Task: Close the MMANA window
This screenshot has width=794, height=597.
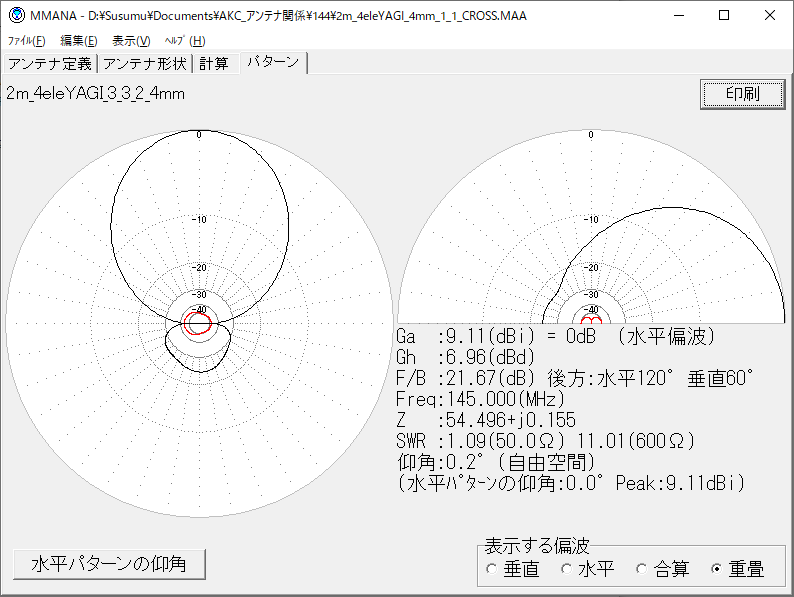Action: (769, 16)
